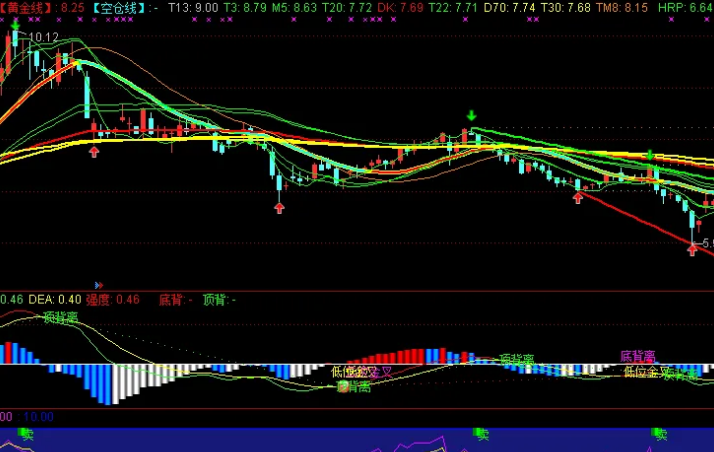Click the TM8: 8.15 value
This screenshot has width=714, height=452.
pyautogui.click(x=622, y=8)
